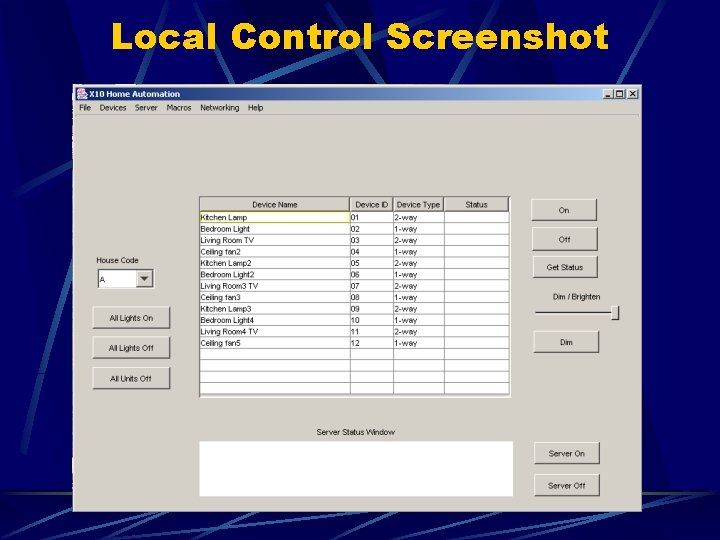Click the Device ID column header
Image resolution: width=720 pixels, height=540 pixels.
click(x=371, y=205)
